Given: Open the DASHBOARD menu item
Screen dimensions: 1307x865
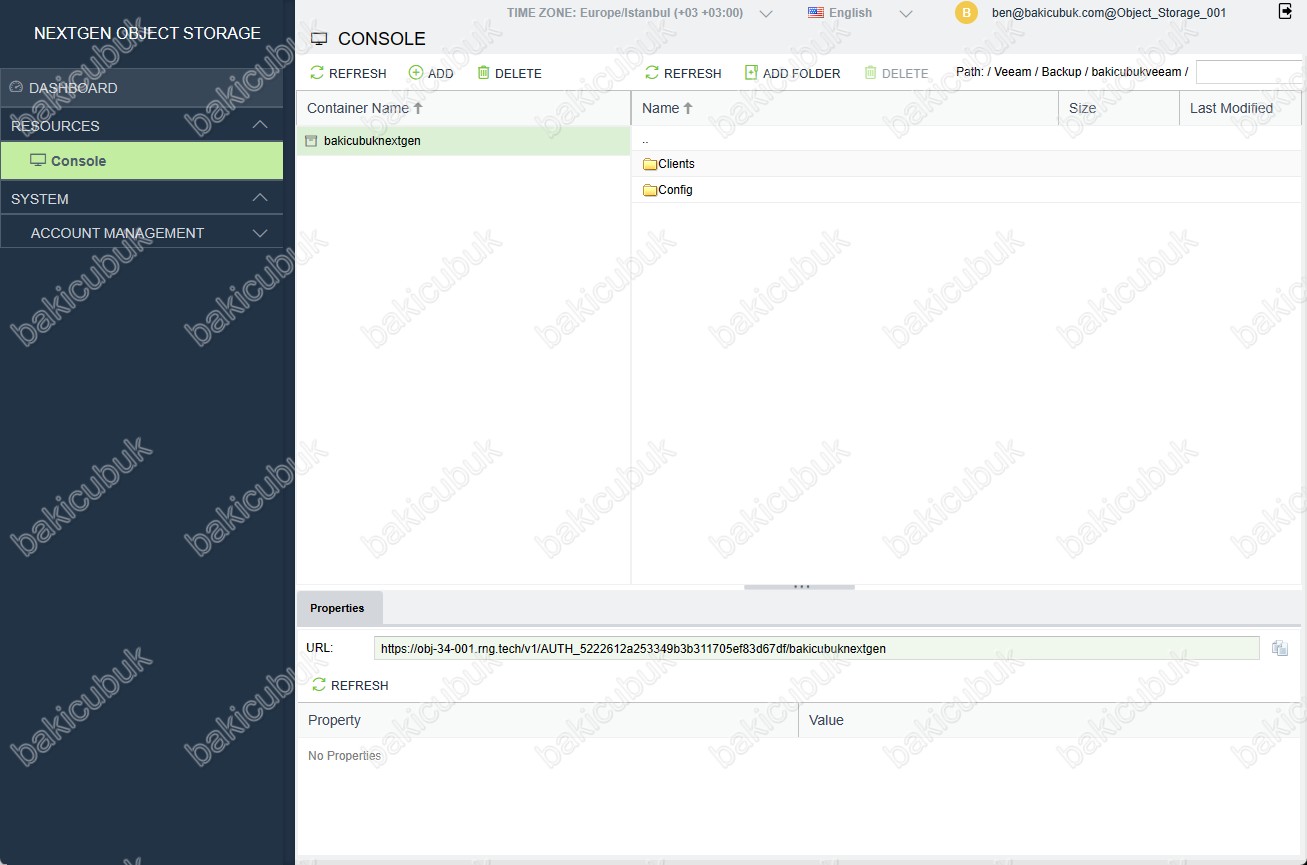Looking at the screenshot, I should [x=142, y=87].
